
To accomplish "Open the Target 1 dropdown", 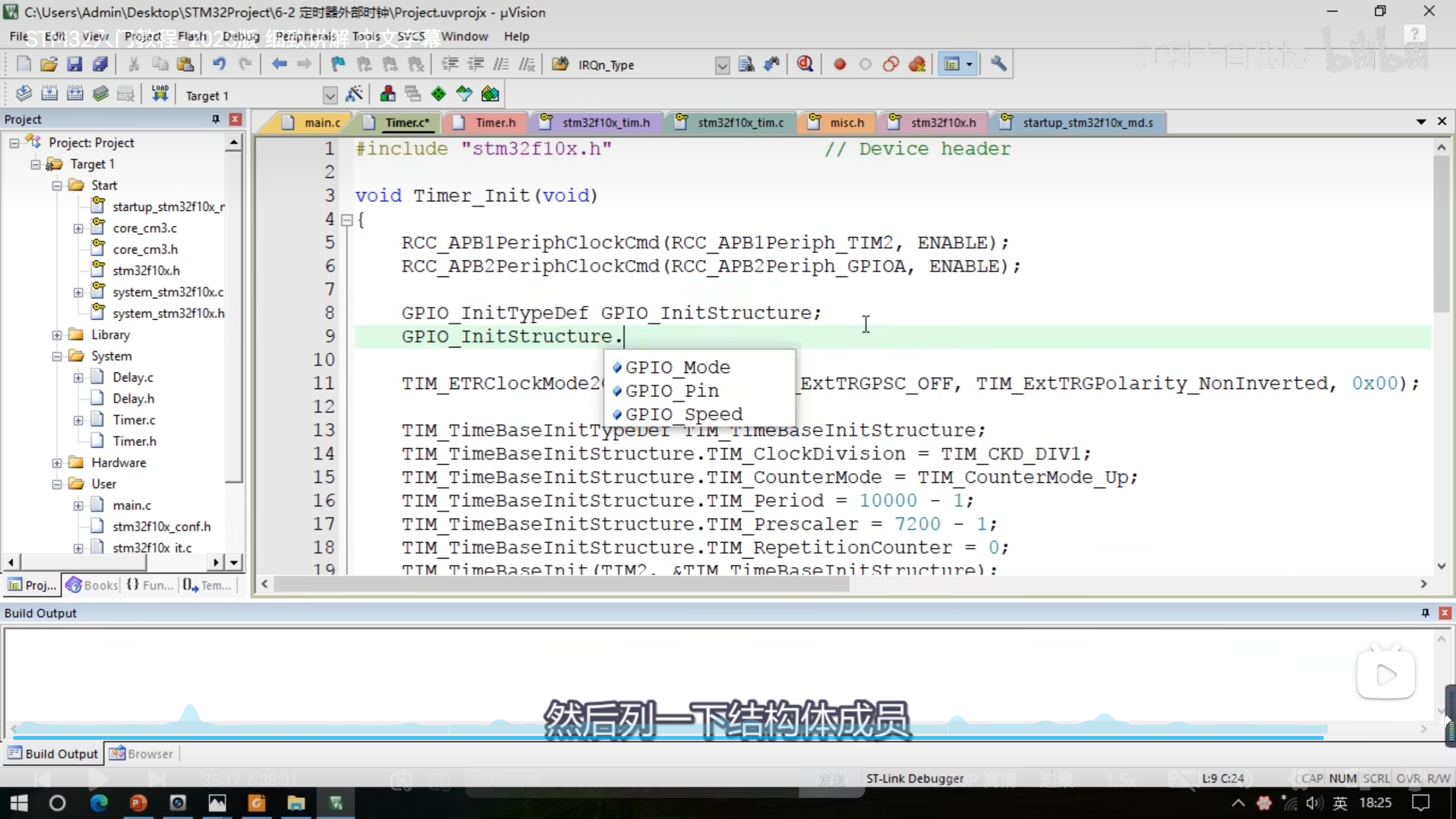I will [329, 96].
